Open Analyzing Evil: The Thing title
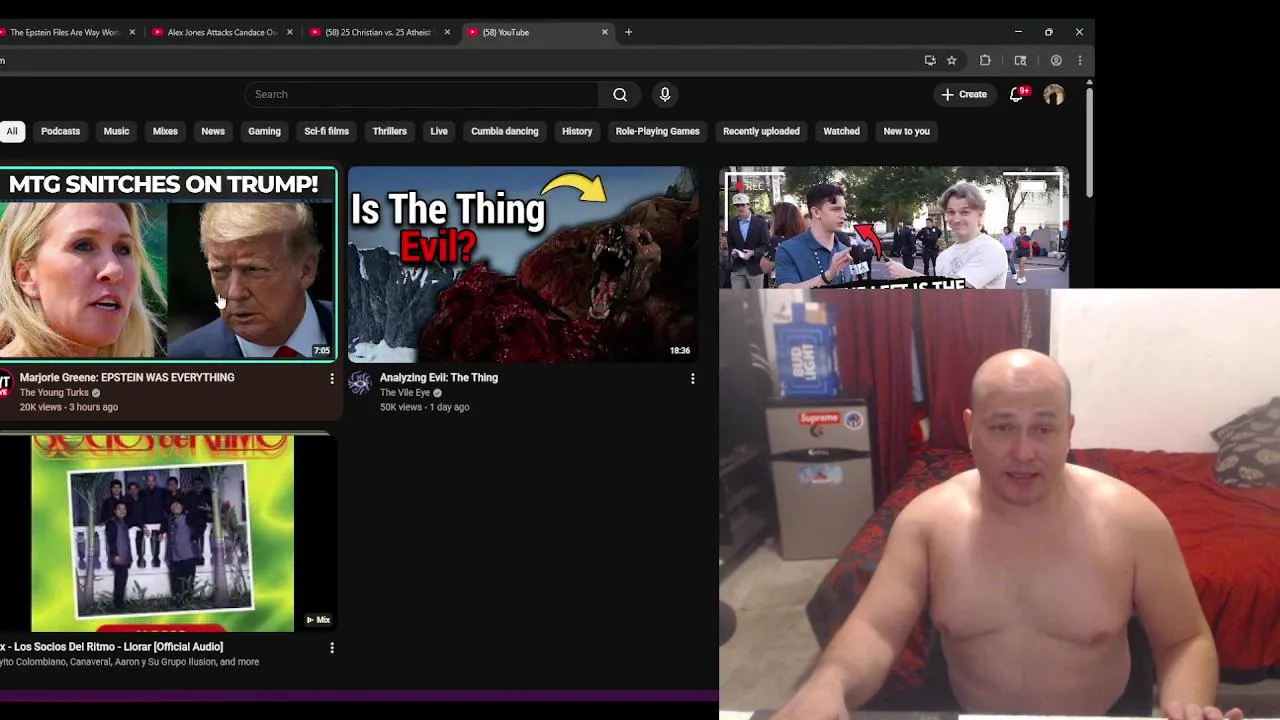 click(439, 377)
